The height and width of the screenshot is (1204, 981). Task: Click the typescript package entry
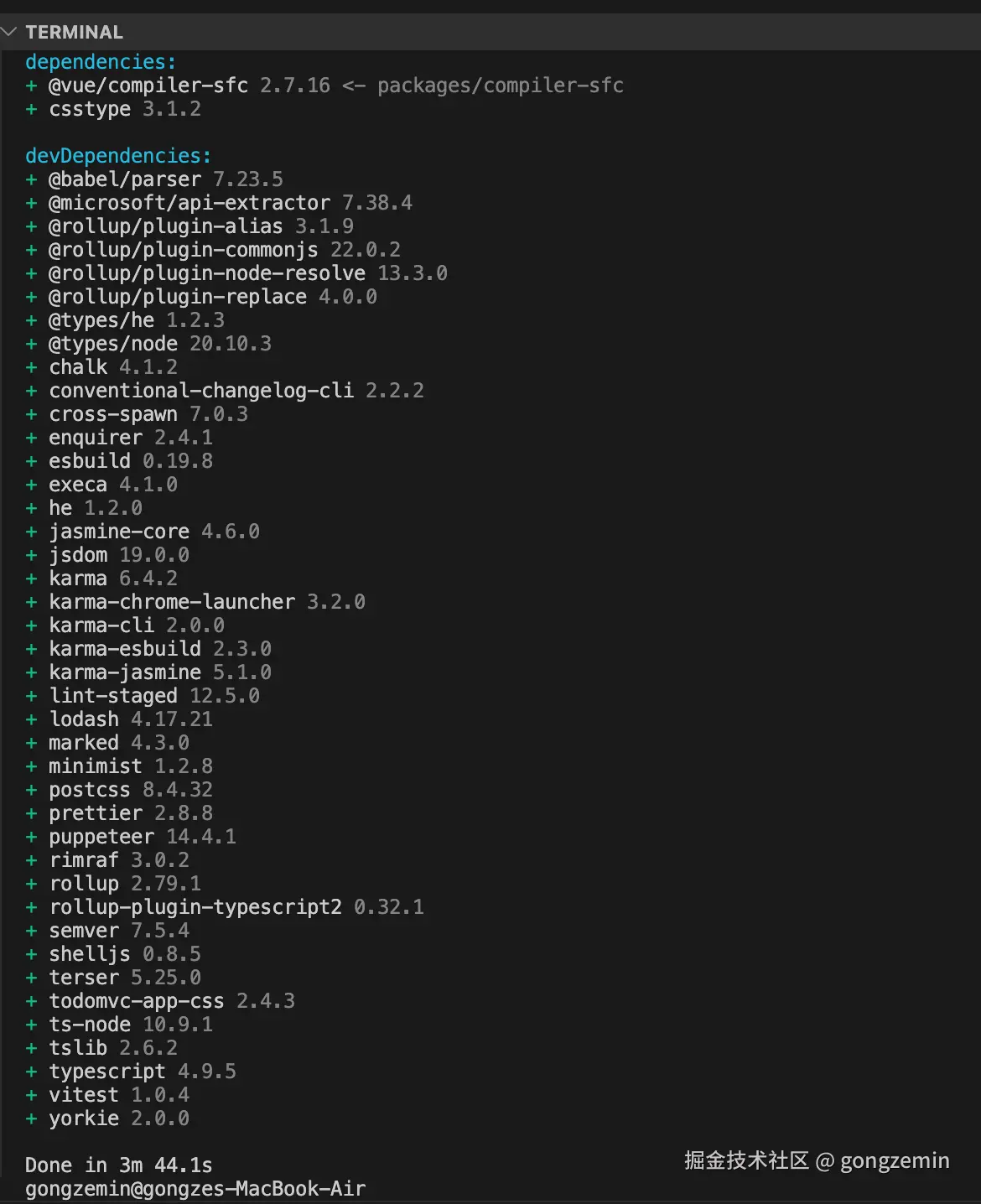click(107, 1072)
